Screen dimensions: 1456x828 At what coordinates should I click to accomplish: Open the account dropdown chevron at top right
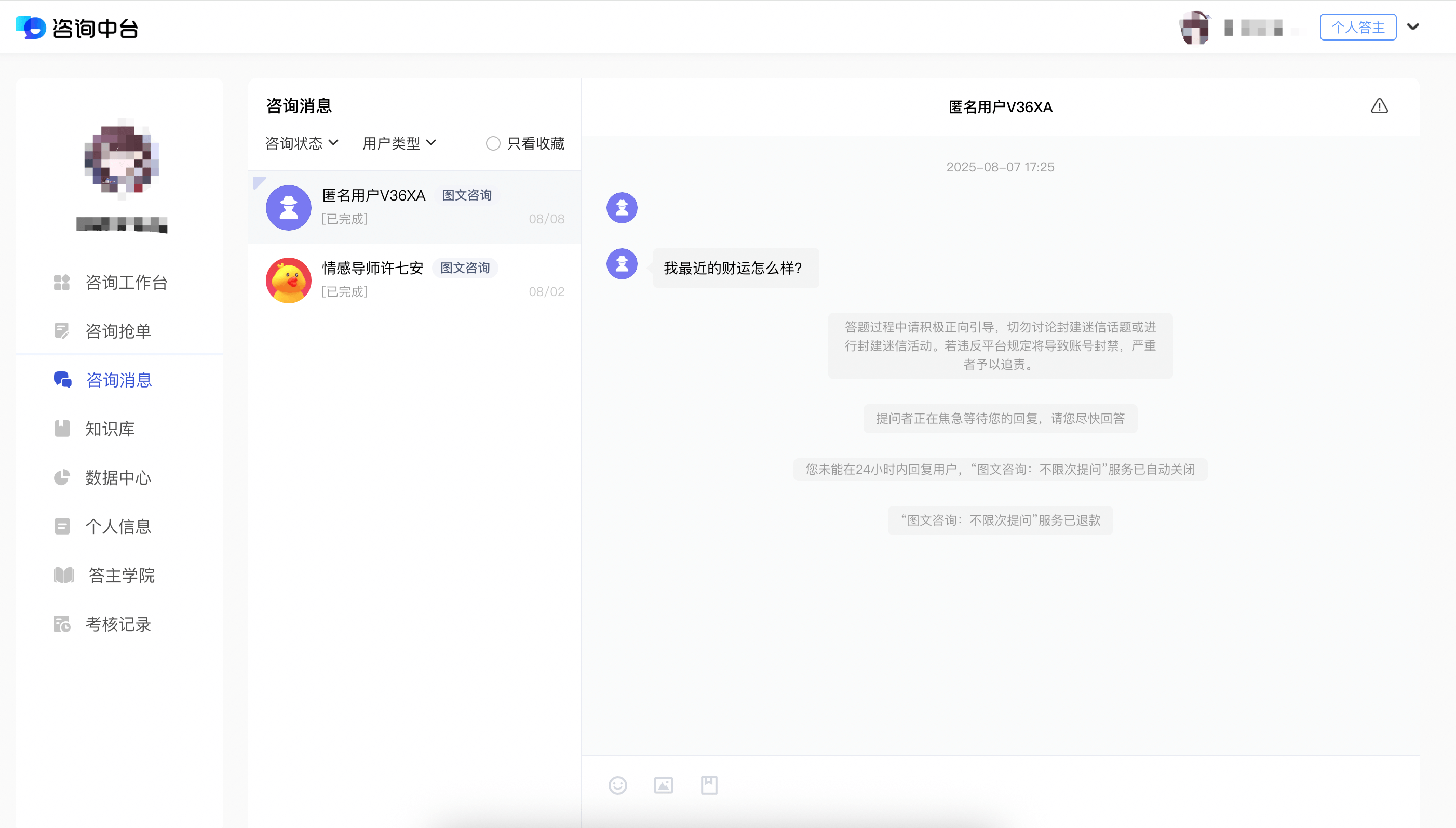tap(1413, 28)
